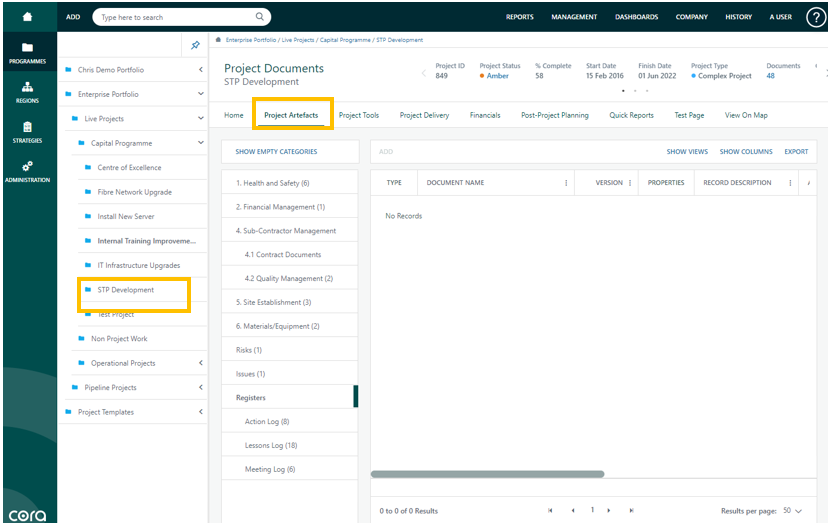Click the search input field

coord(177,17)
